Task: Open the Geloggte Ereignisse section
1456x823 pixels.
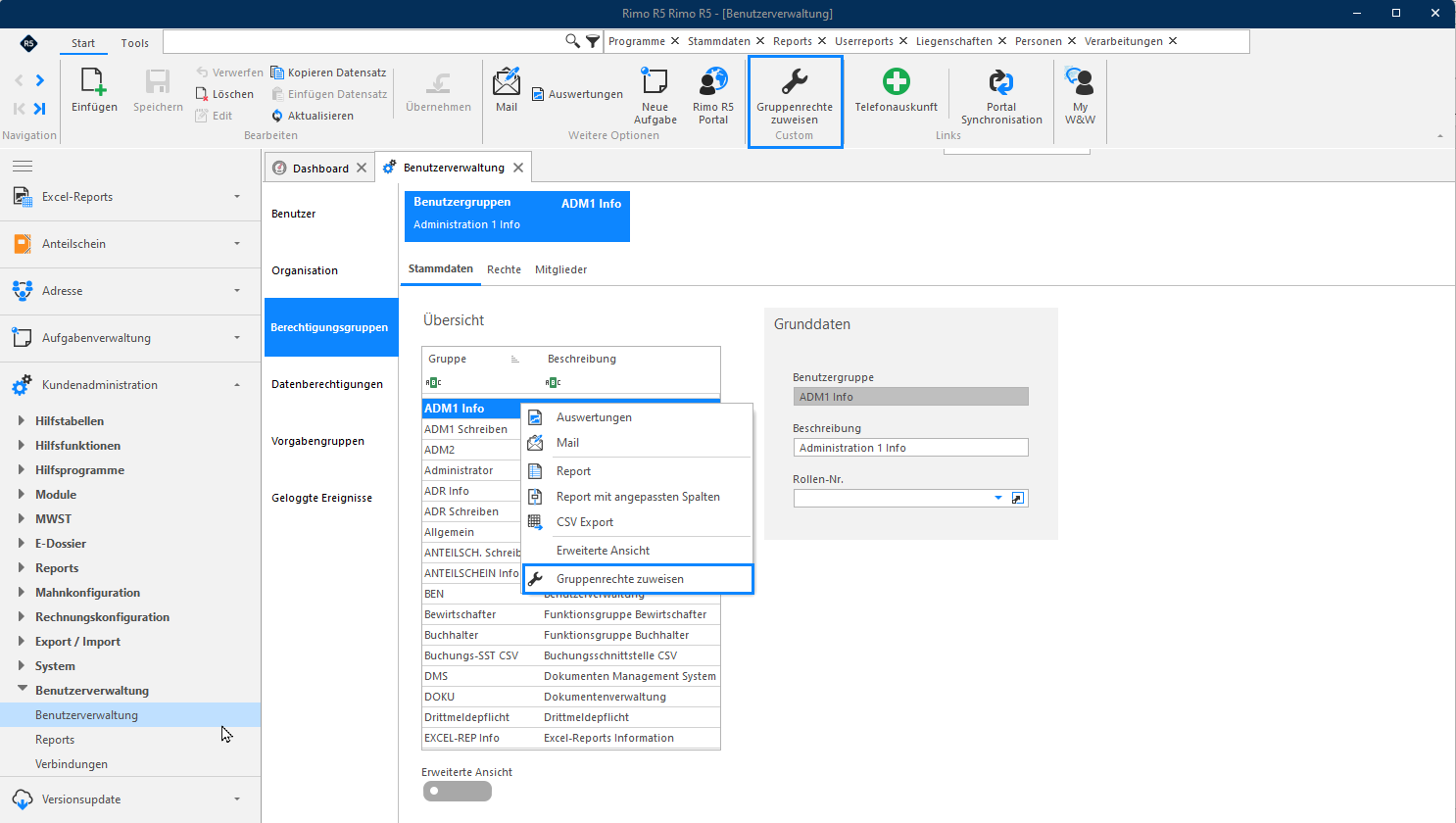Action: [x=331, y=498]
